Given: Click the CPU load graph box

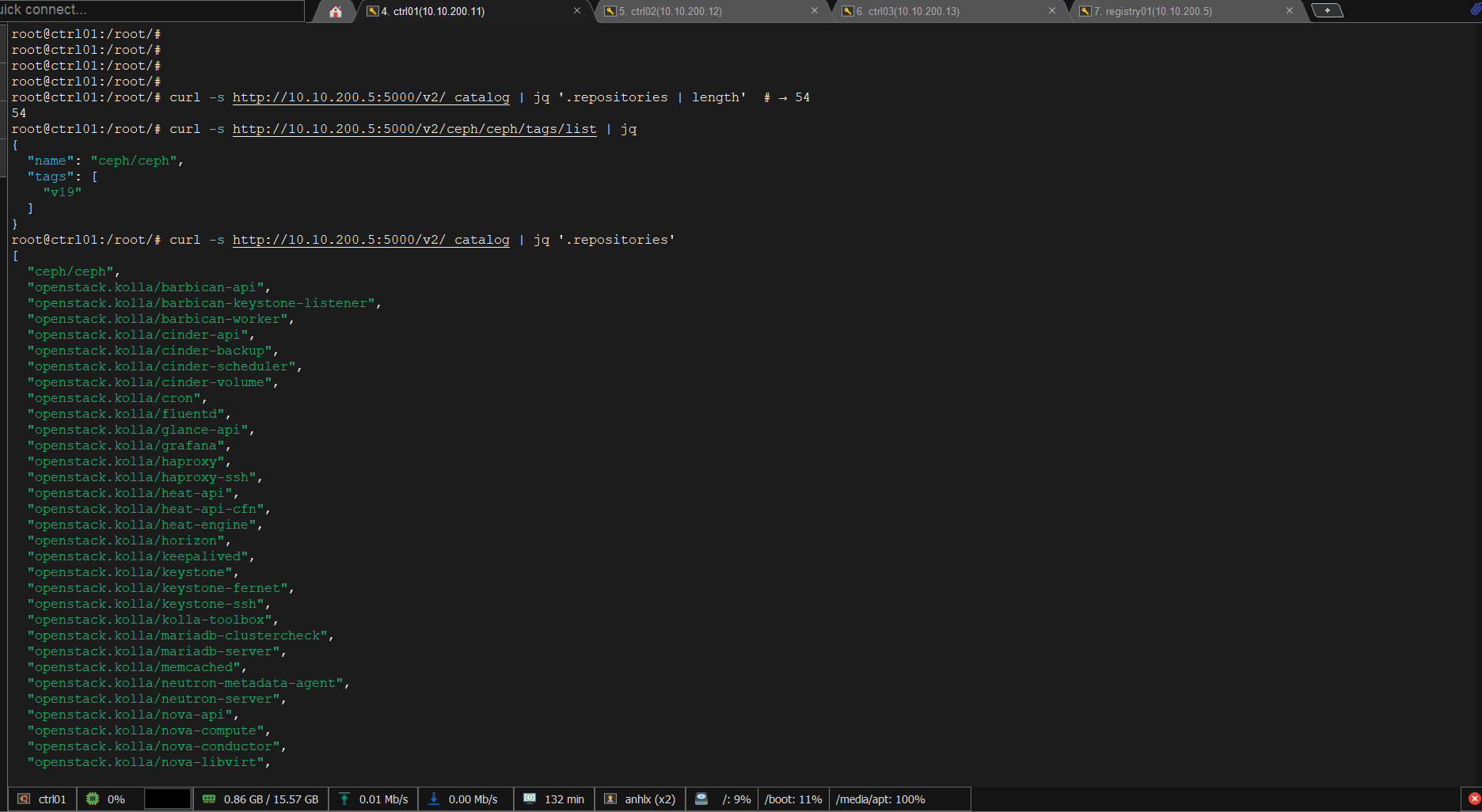Looking at the screenshot, I should pyautogui.click(x=168, y=799).
